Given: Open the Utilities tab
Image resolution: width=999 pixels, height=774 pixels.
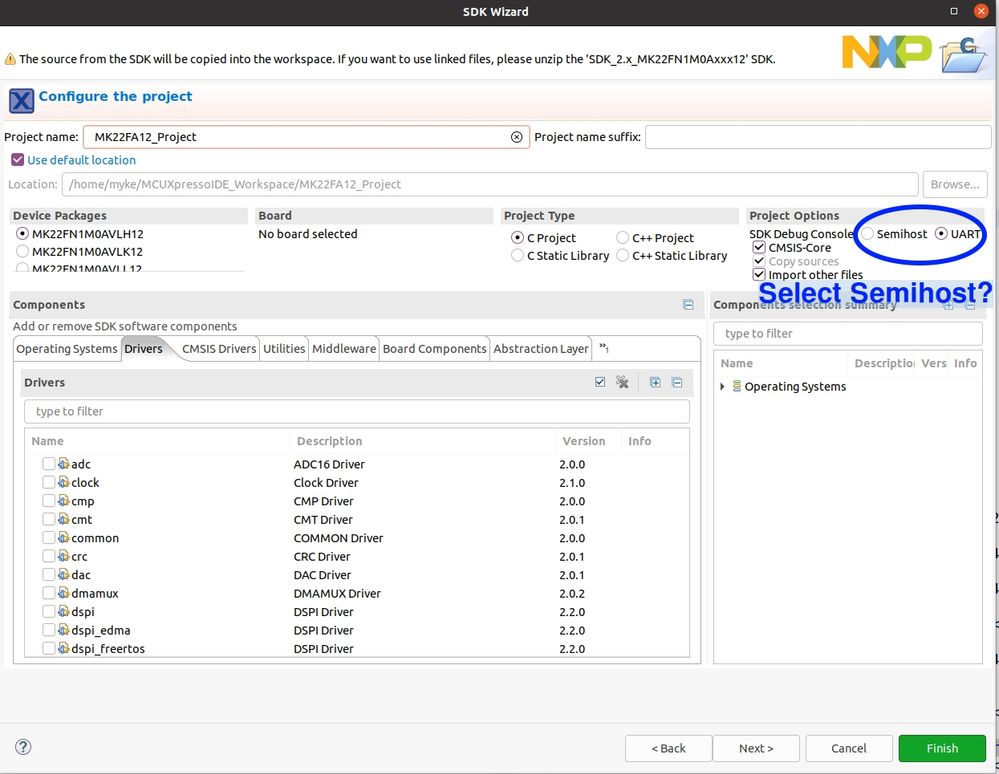Looking at the screenshot, I should click(x=284, y=348).
